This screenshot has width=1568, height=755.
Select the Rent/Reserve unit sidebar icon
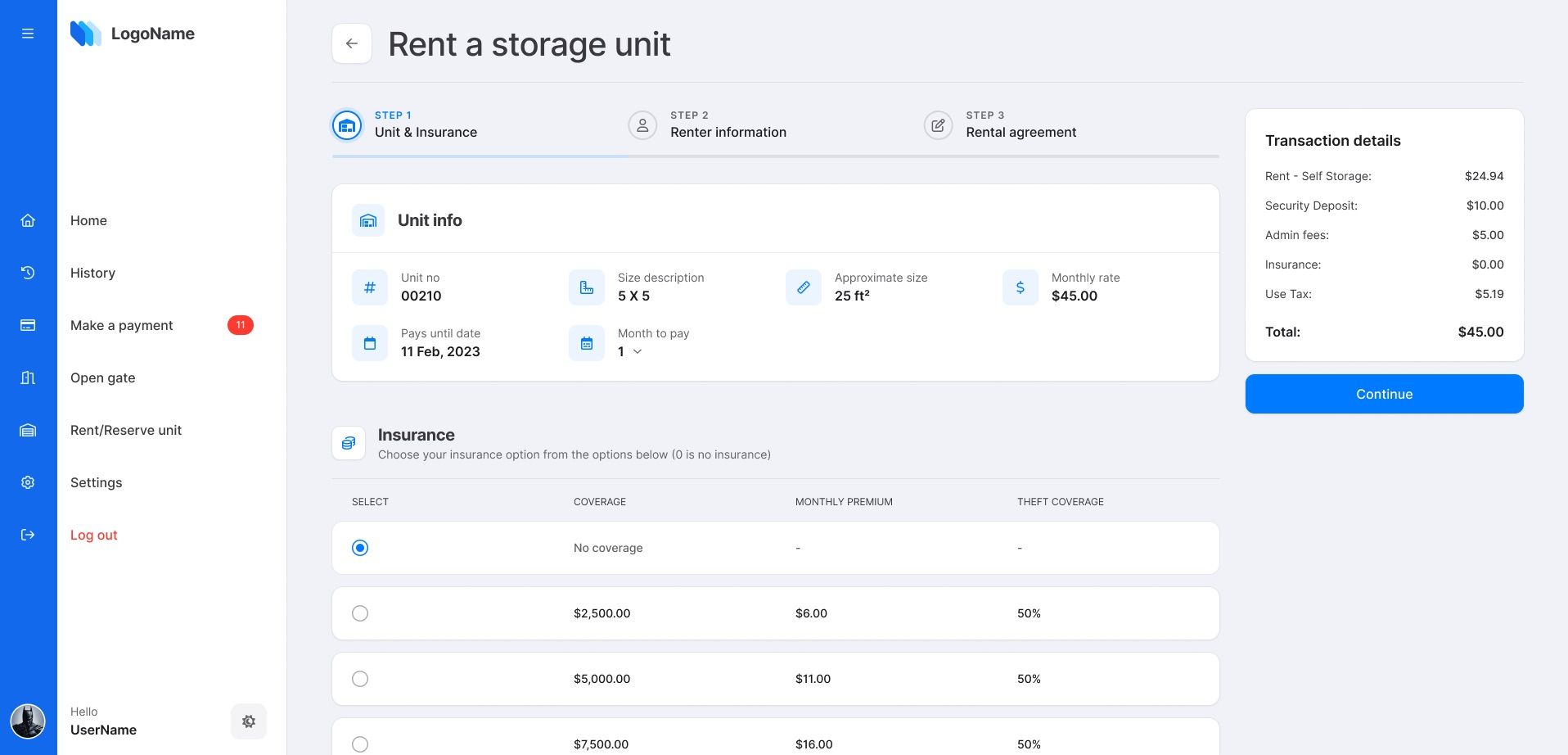coord(28,430)
